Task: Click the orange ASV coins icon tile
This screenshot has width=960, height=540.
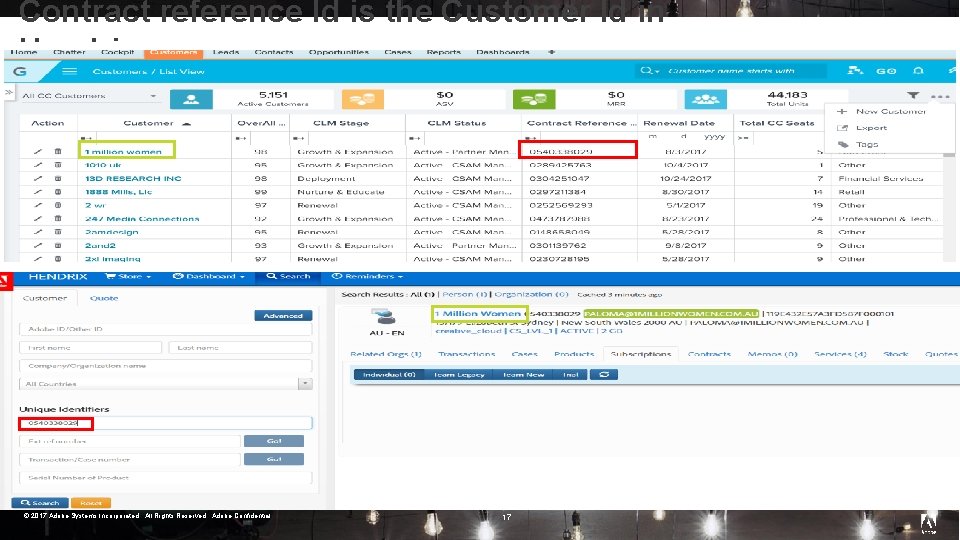Action: pyautogui.click(x=362, y=99)
